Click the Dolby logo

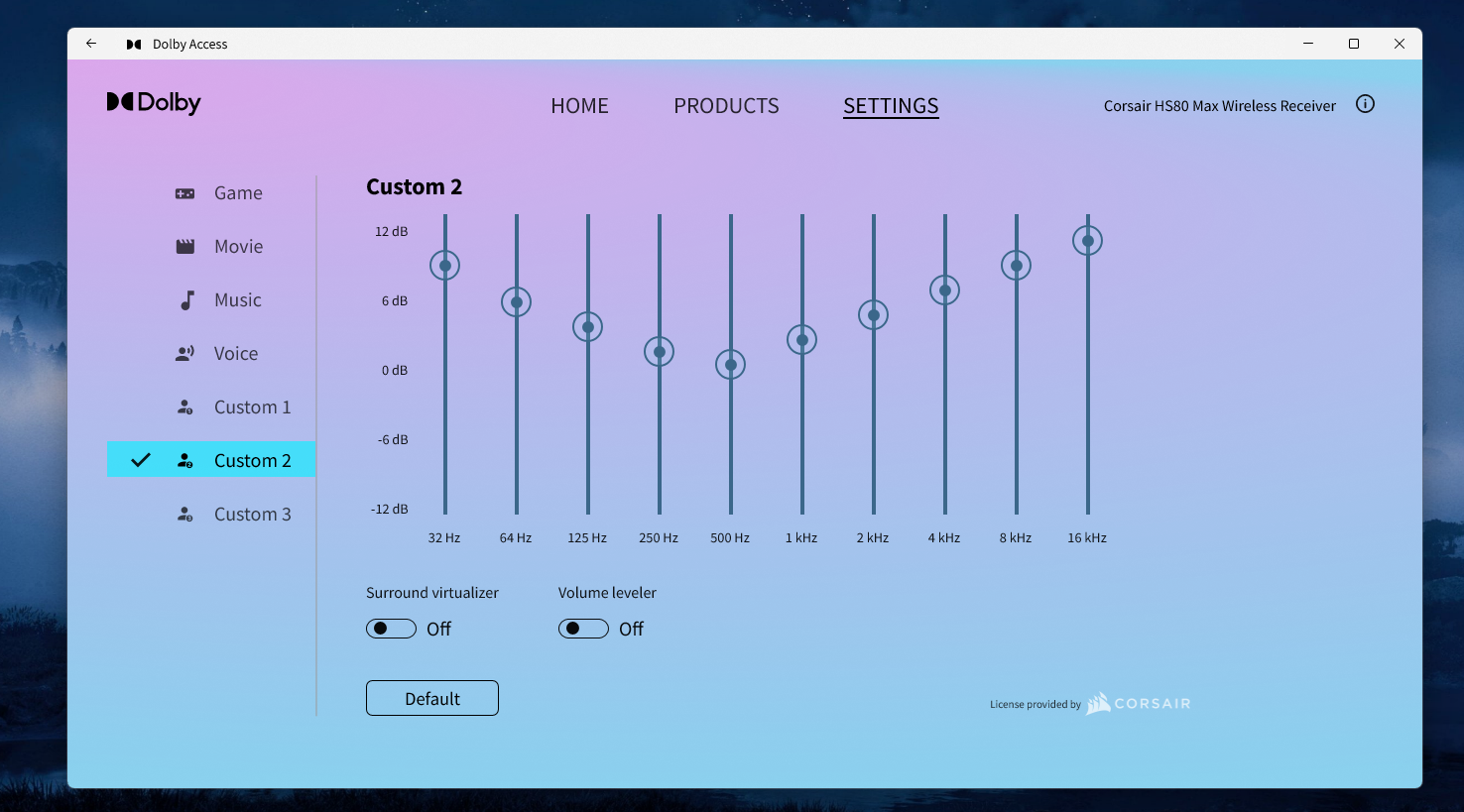pos(154,103)
